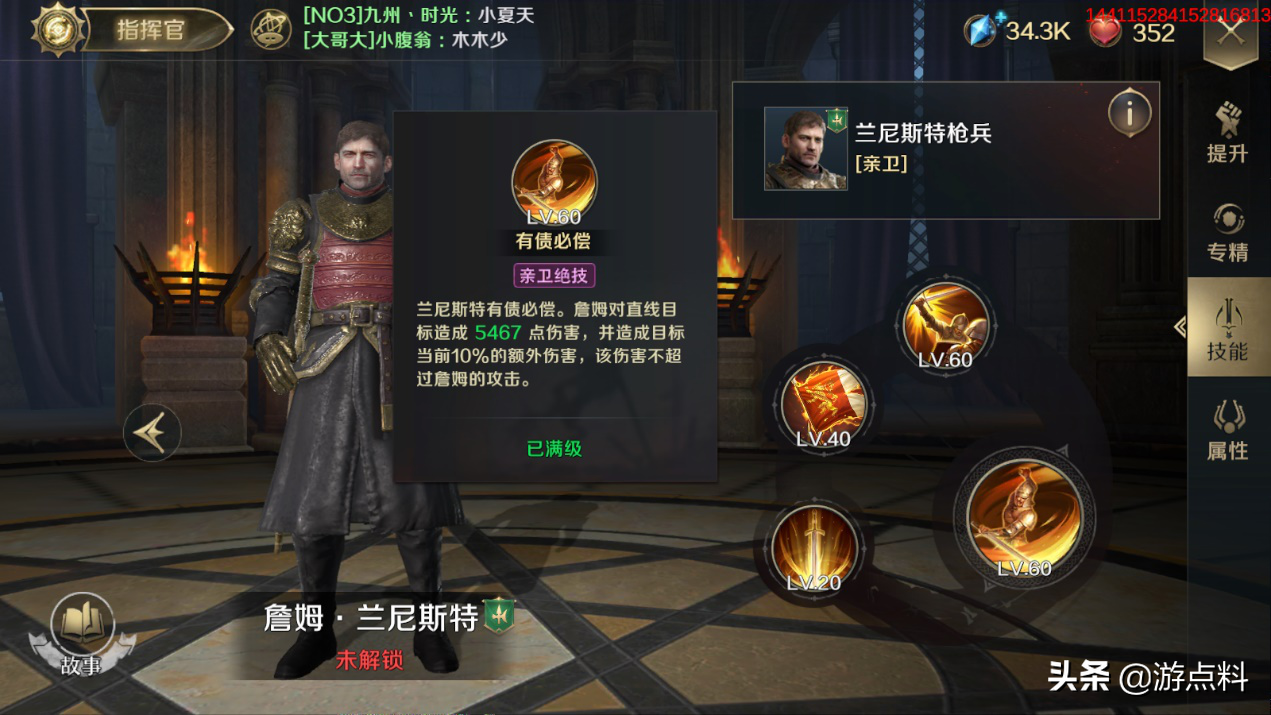
Task: Open the 属性 attributes tab
Action: click(x=1228, y=431)
